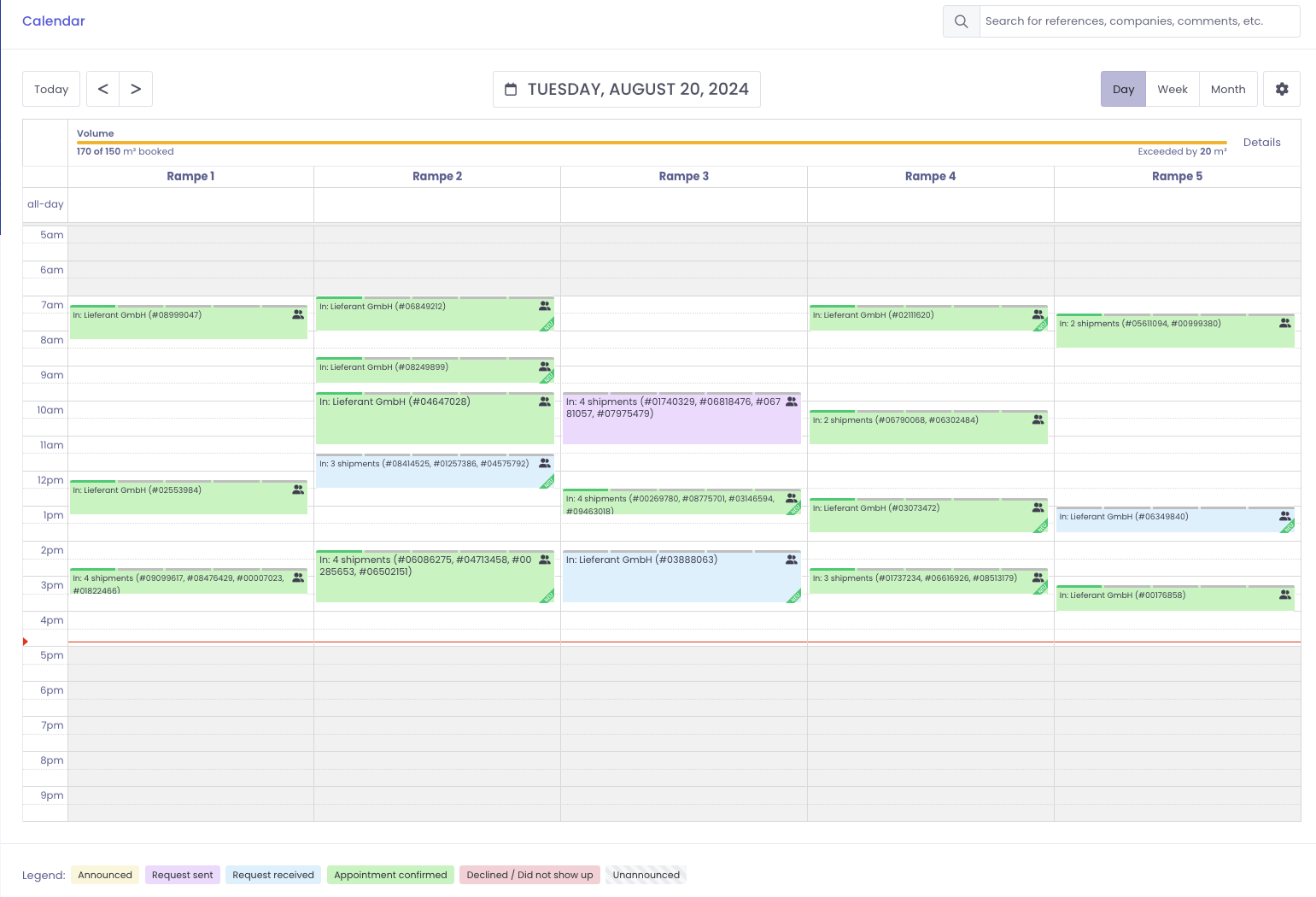
Task: Open volume Details link
Action: click(x=1261, y=143)
